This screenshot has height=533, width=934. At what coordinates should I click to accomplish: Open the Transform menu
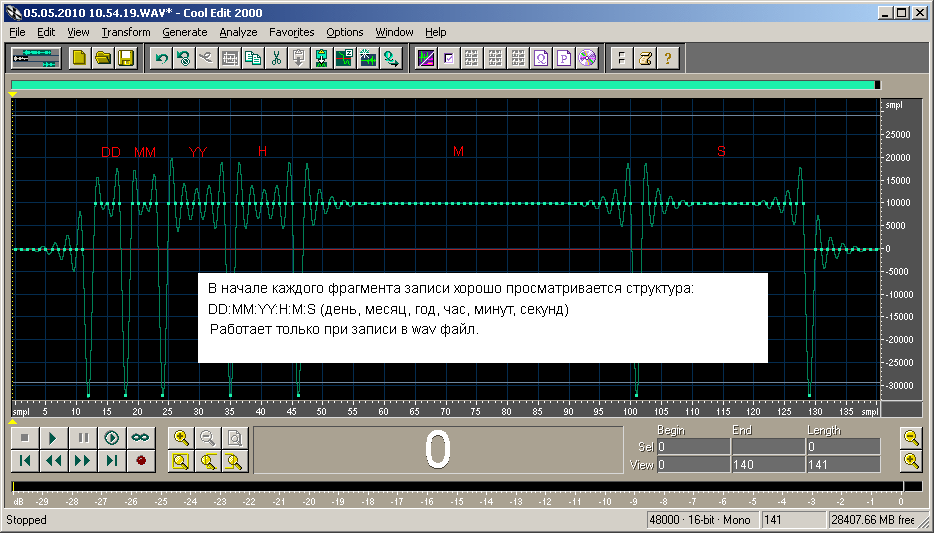pyautogui.click(x=126, y=32)
